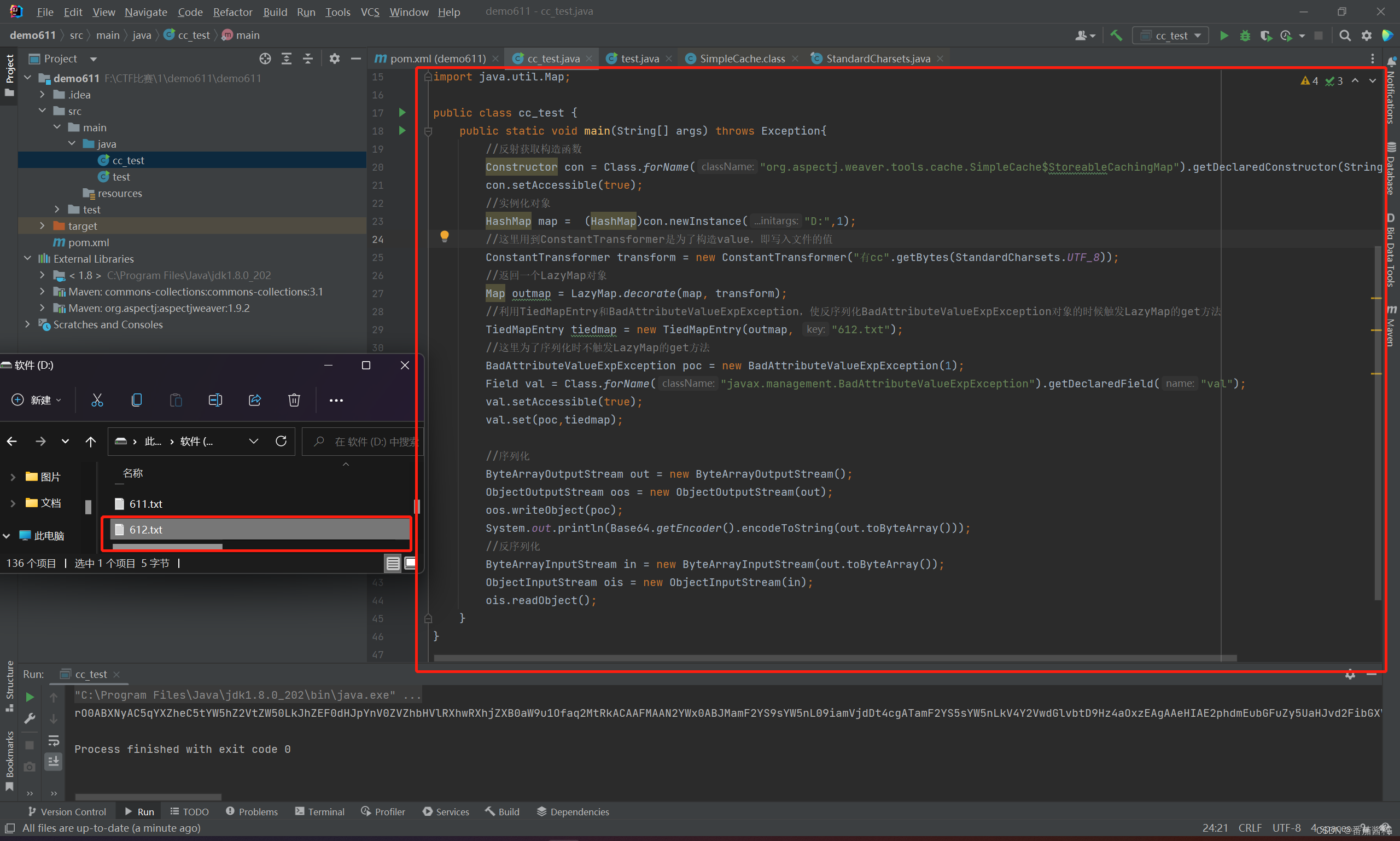This screenshot has height=841, width=1400.
Task: Expand the .idea folder
Action: [x=43, y=95]
